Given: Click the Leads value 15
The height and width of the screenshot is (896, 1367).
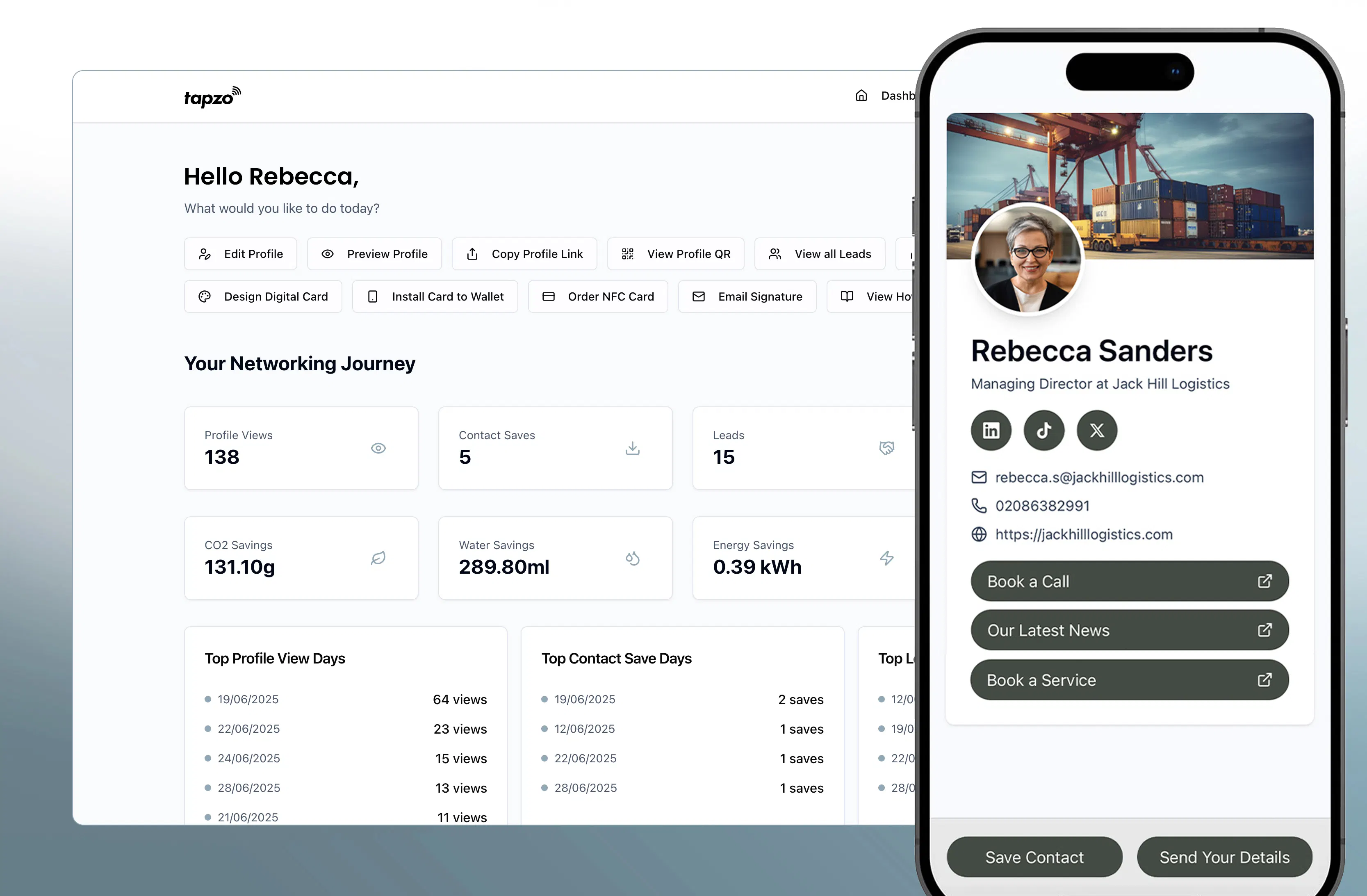Looking at the screenshot, I should tap(724, 457).
